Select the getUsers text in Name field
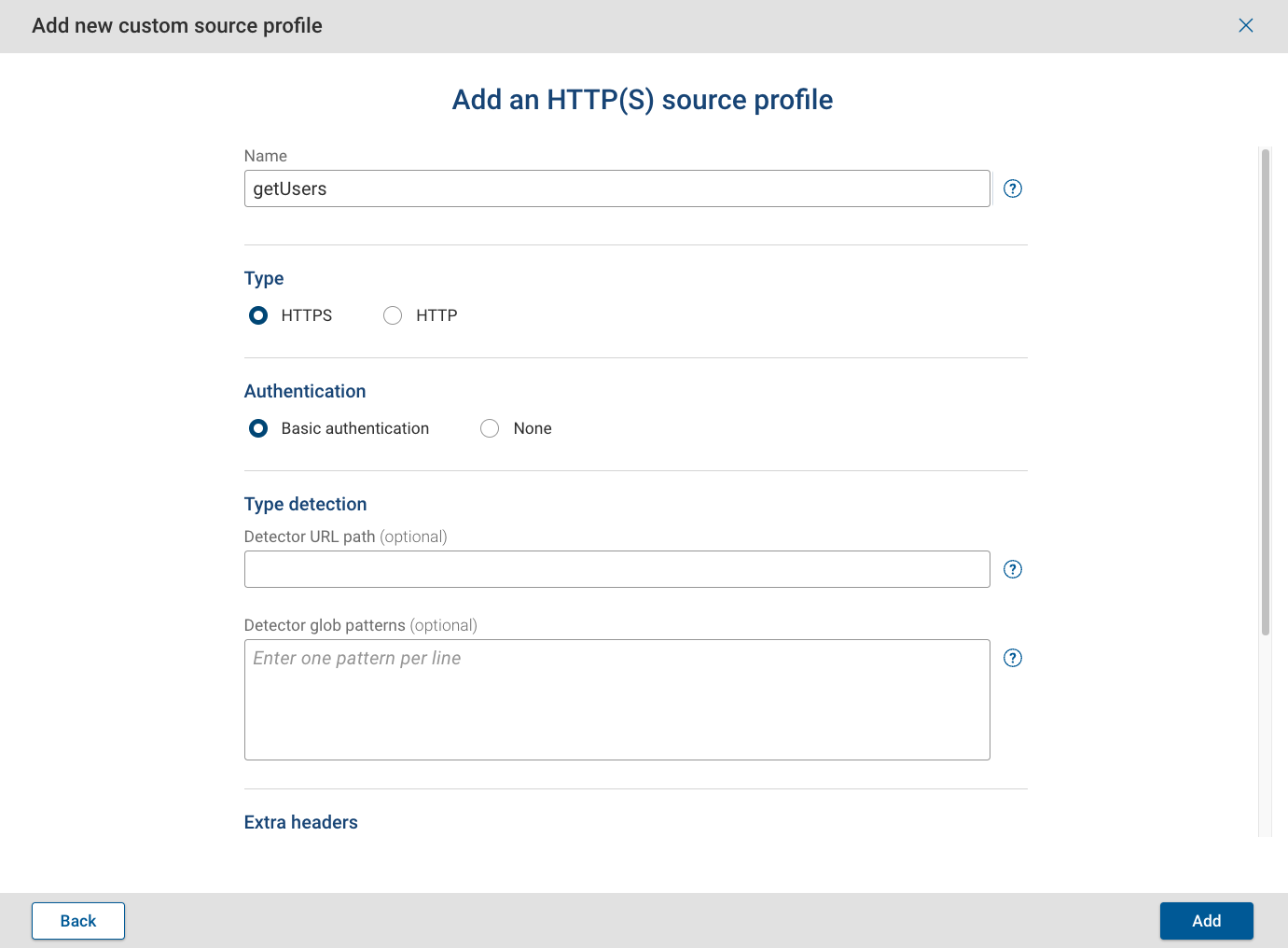Image resolution: width=1288 pixels, height=948 pixels. coord(290,188)
